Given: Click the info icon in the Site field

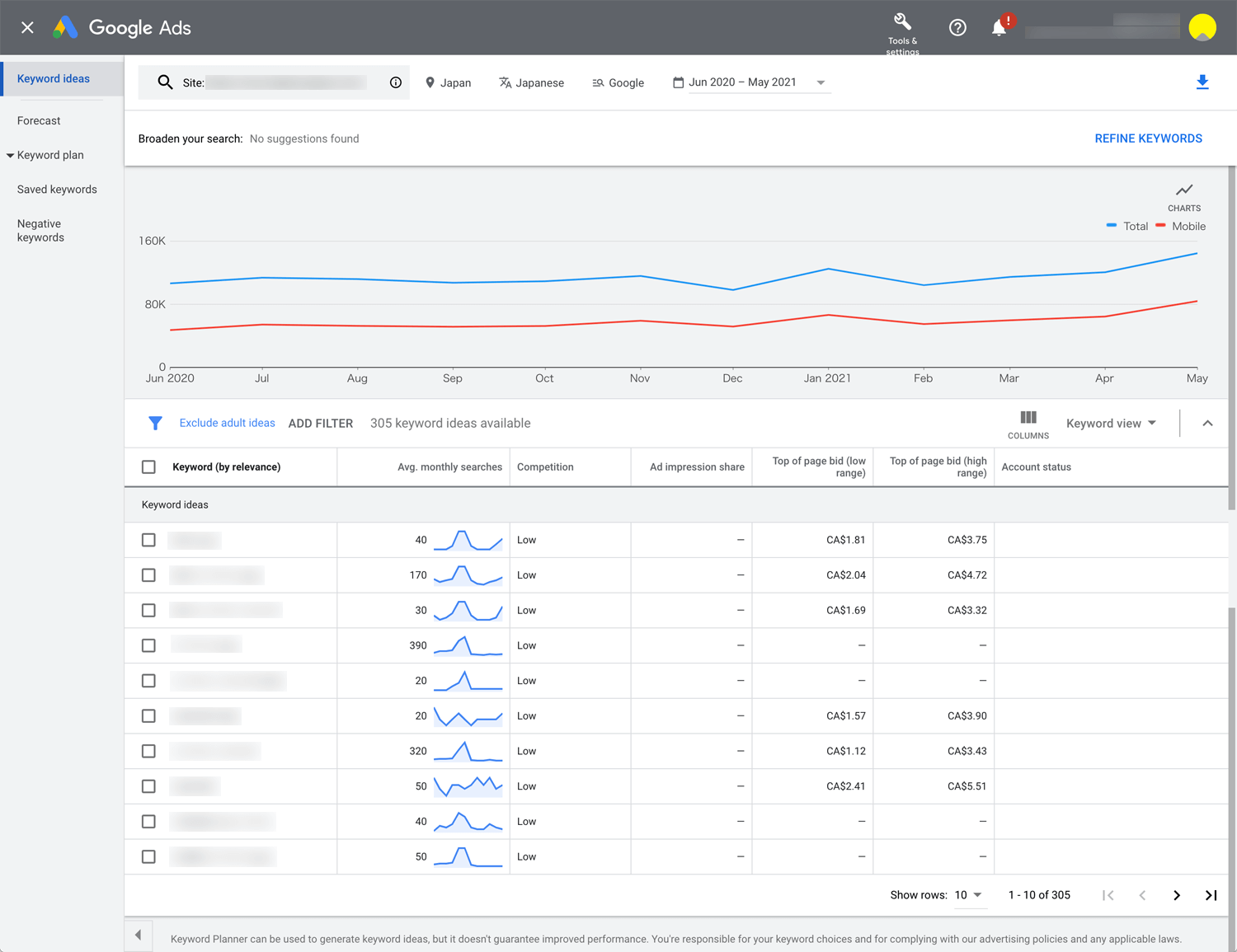Looking at the screenshot, I should 396,82.
